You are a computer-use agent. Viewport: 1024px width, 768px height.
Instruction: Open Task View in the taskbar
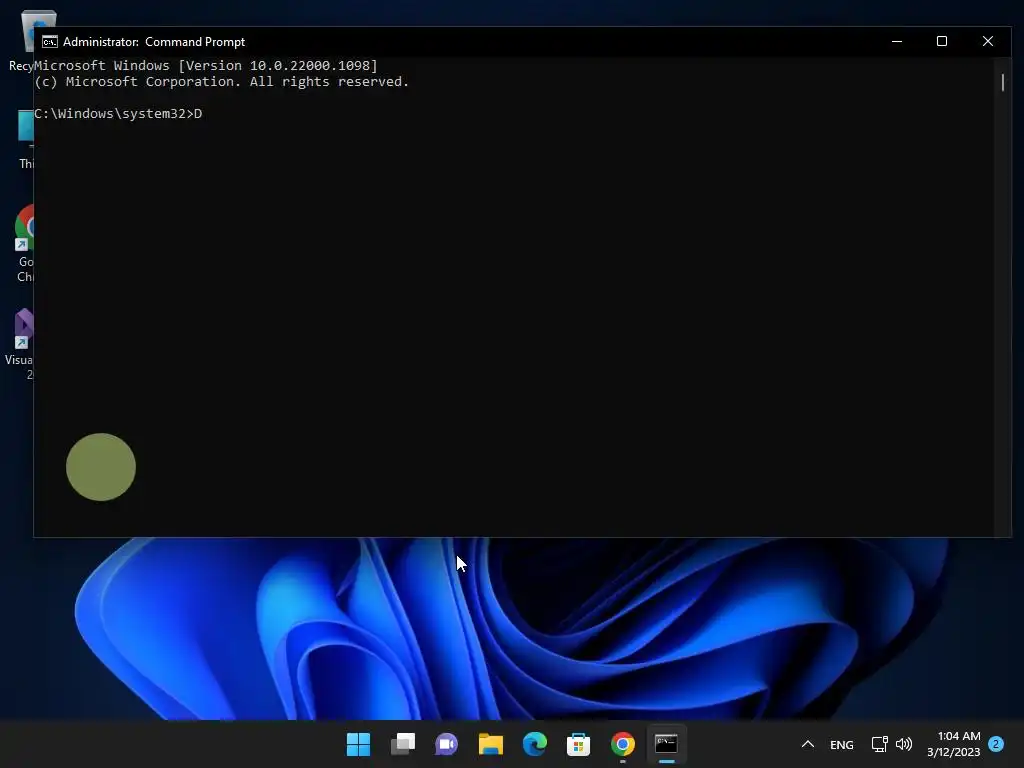[402, 744]
